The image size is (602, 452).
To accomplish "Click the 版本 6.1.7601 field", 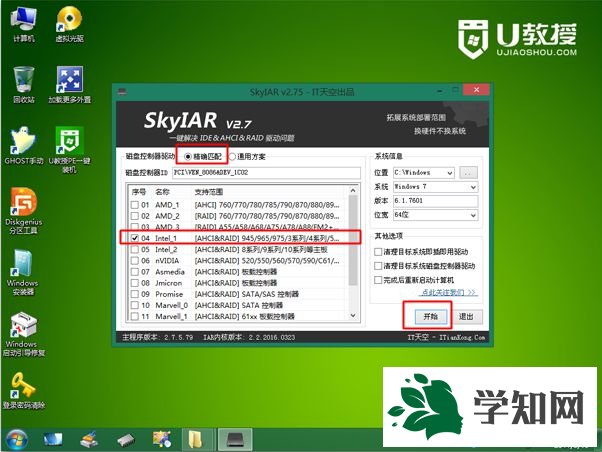I will click(435, 201).
